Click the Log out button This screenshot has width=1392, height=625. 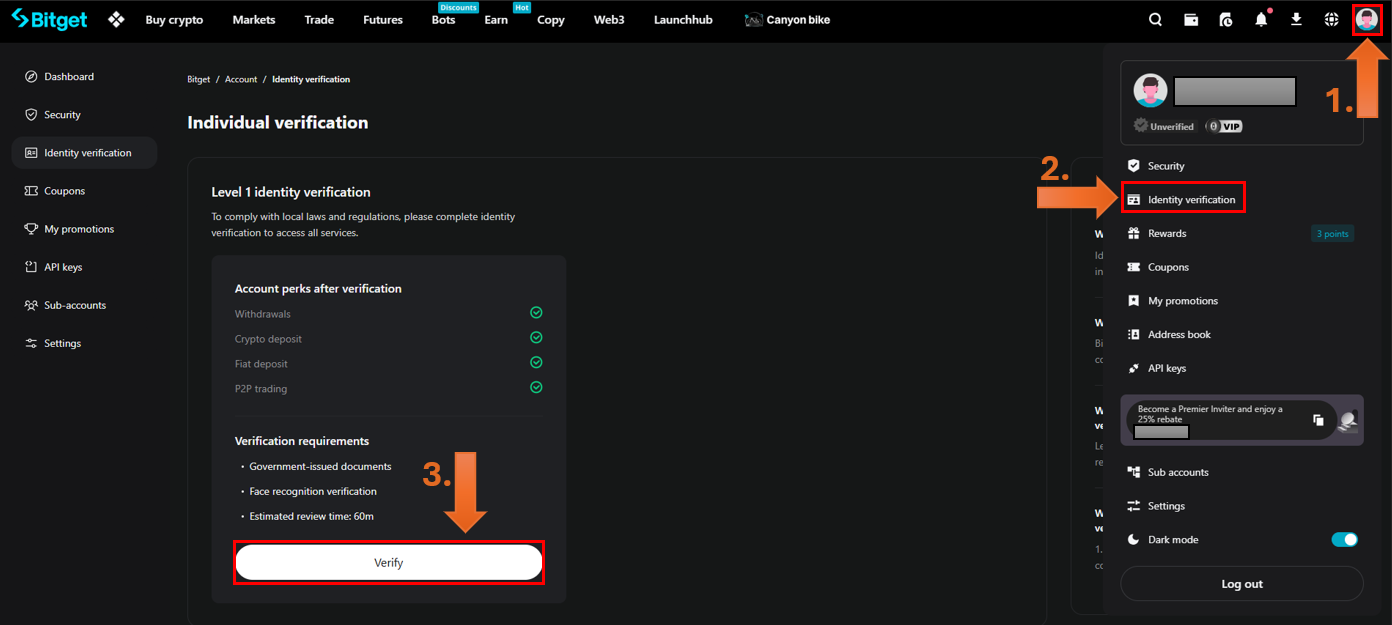point(1241,584)
